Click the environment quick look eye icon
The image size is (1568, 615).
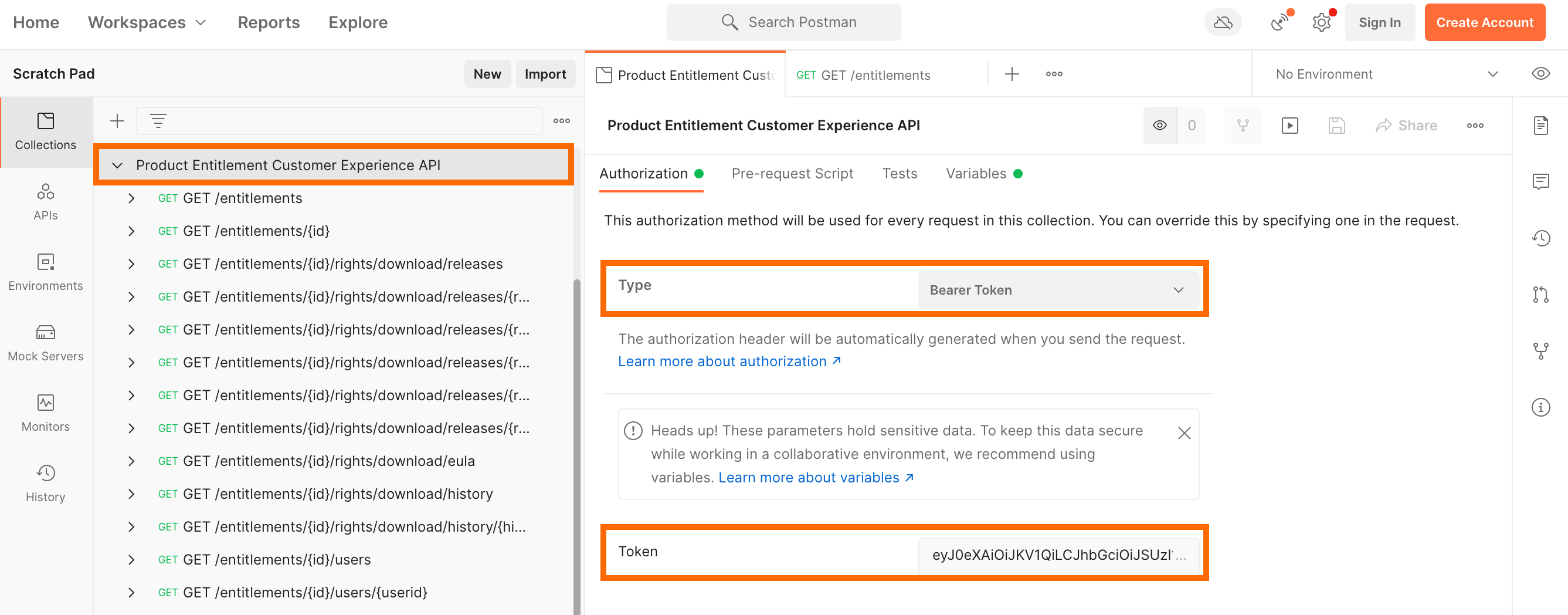tap(1540, 74)
